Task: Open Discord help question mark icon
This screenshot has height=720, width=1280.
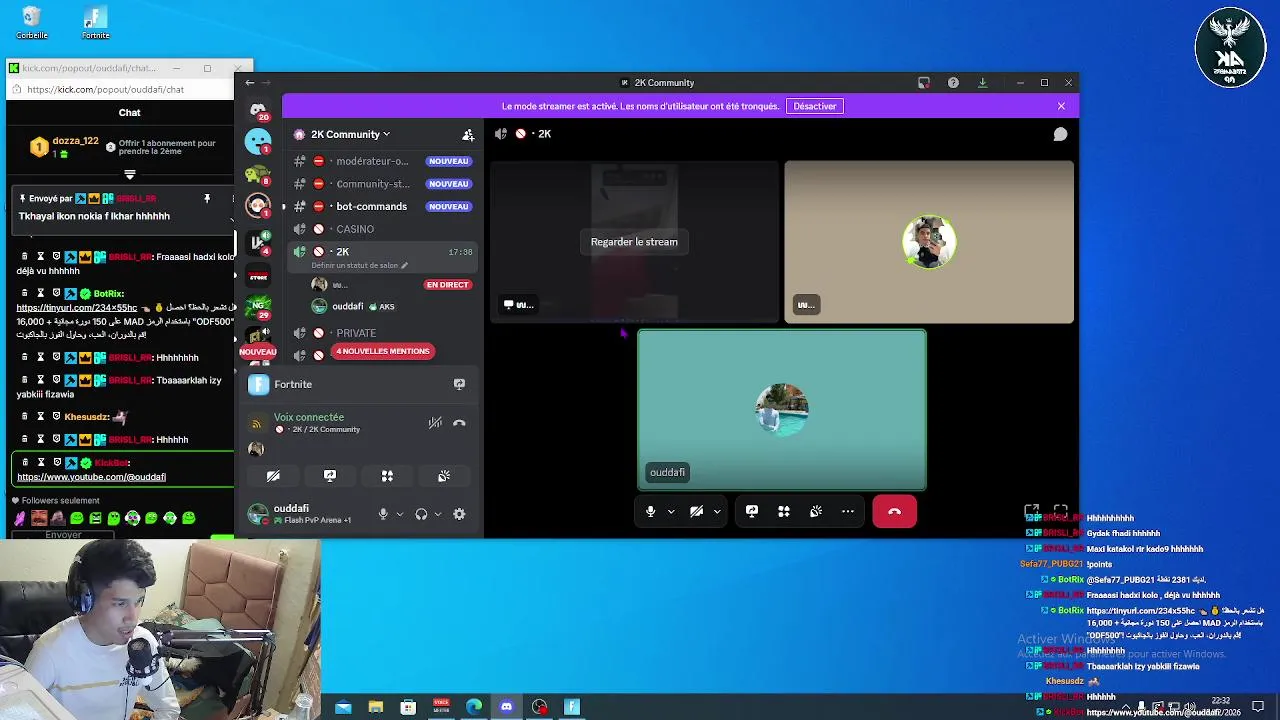Action: 953,83
